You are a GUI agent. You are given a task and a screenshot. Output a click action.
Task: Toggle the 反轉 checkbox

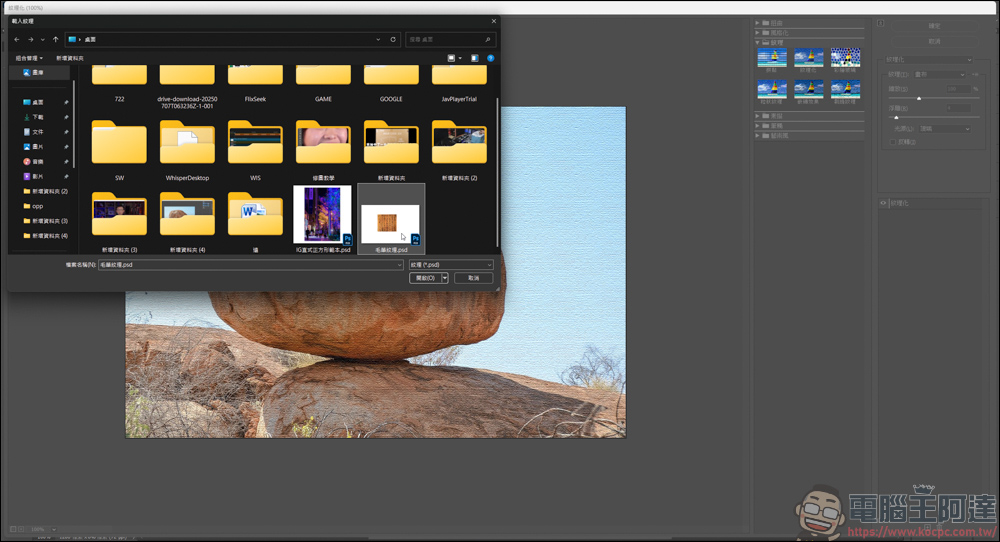pyautogui.click(x=893, y=142)
